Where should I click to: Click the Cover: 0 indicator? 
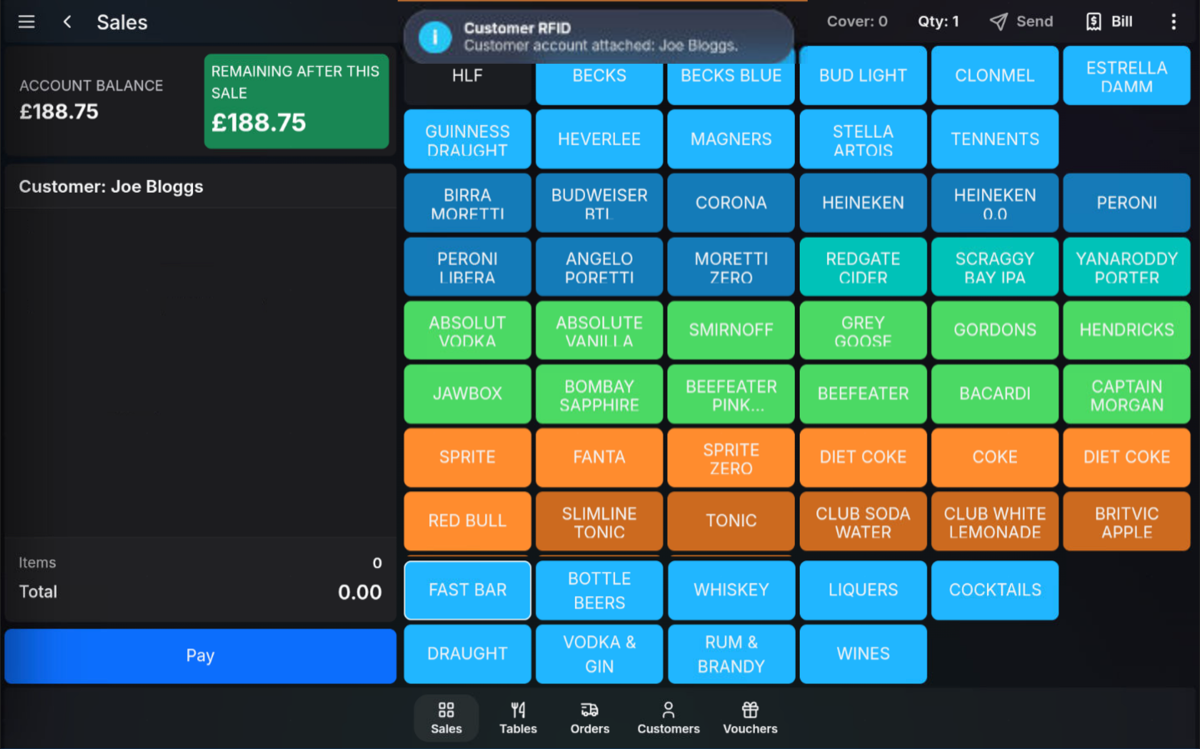click(857, 21)
